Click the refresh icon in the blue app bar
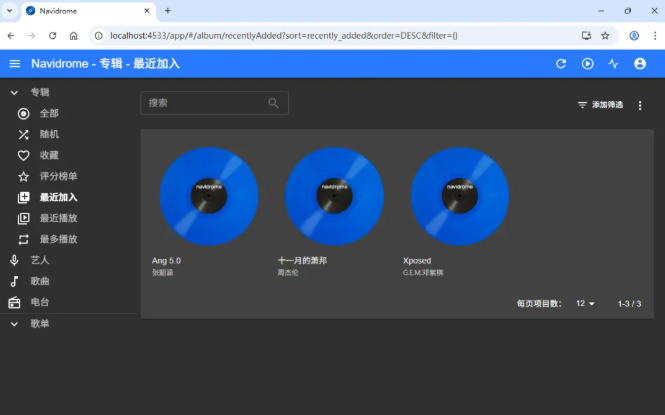This screenshot has height=415, width=665. pos(561,64)
